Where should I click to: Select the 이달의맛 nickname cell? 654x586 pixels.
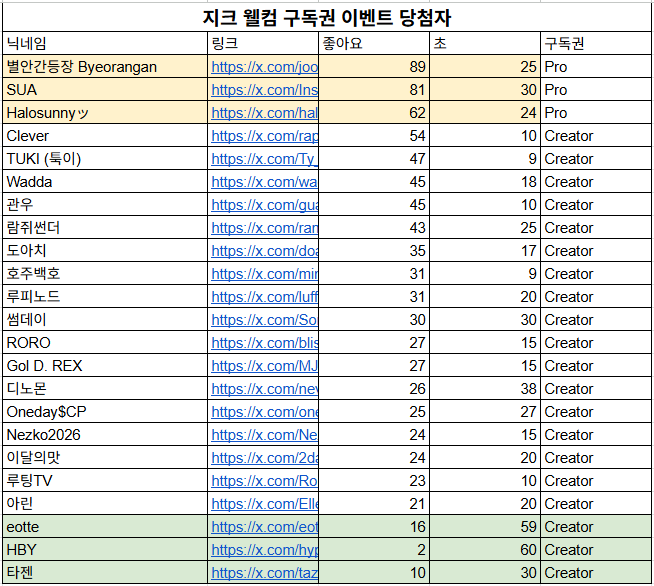(x=105, y=457)
